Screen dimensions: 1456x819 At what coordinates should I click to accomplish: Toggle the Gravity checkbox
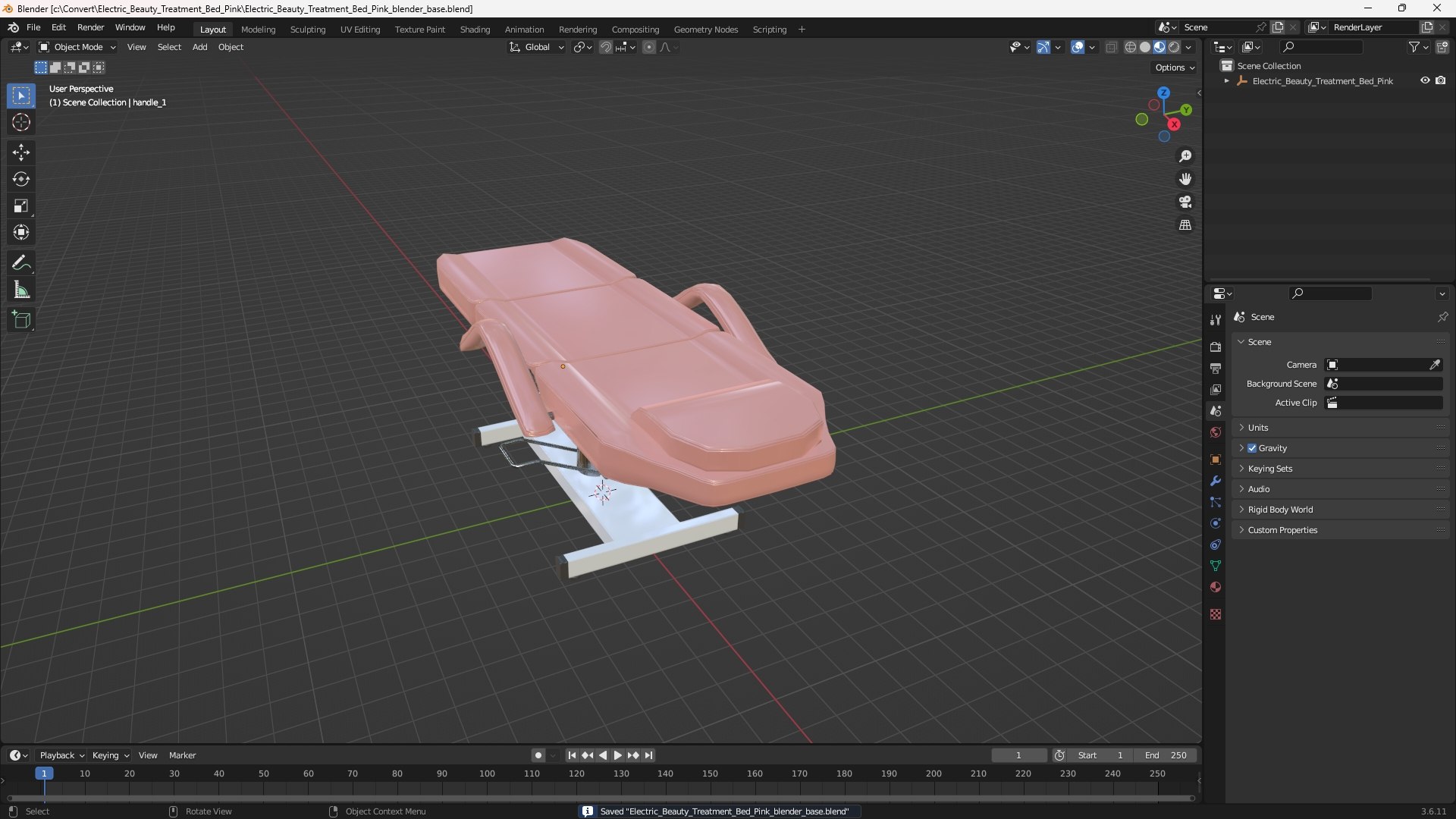click(1252, 448)
